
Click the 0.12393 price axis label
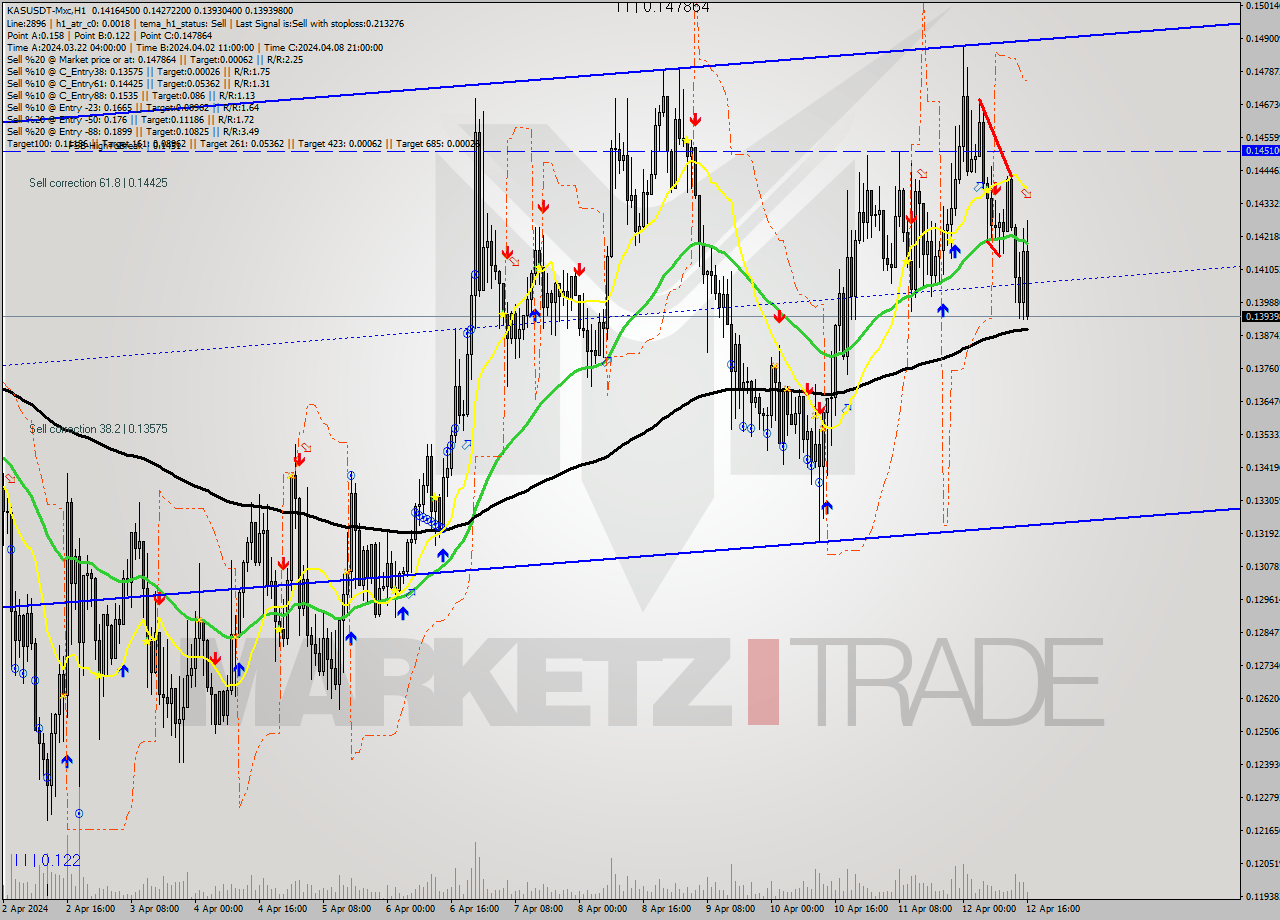[1262, 764]
